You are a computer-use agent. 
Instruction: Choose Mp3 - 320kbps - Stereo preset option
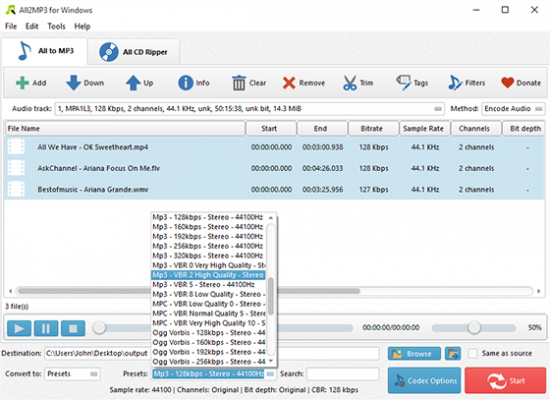(208, 255)
